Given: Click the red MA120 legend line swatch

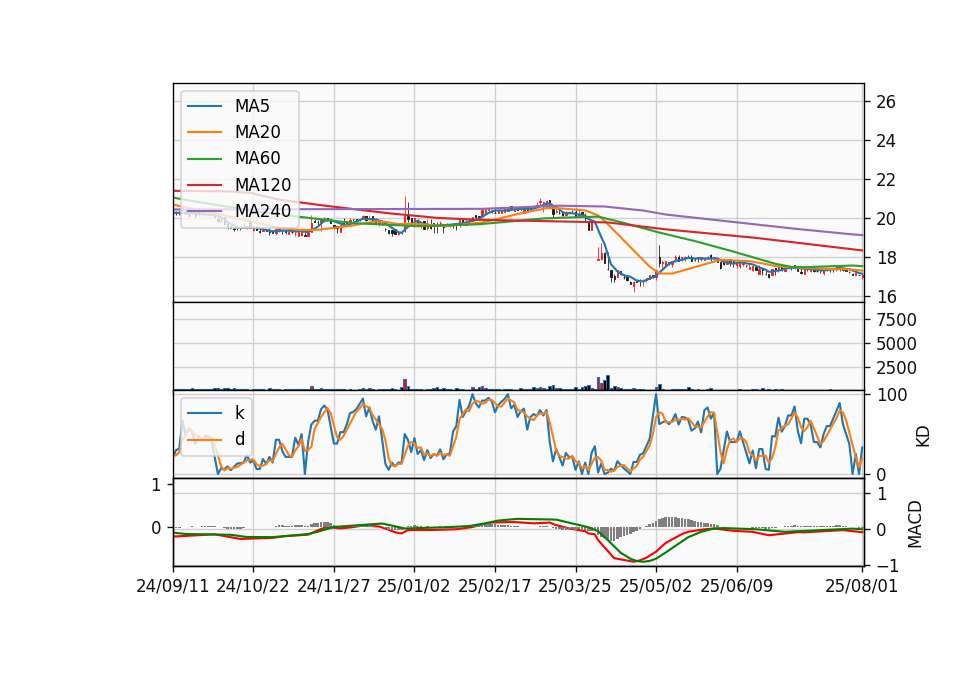Looking at the screenshot, I should (204, 185).
